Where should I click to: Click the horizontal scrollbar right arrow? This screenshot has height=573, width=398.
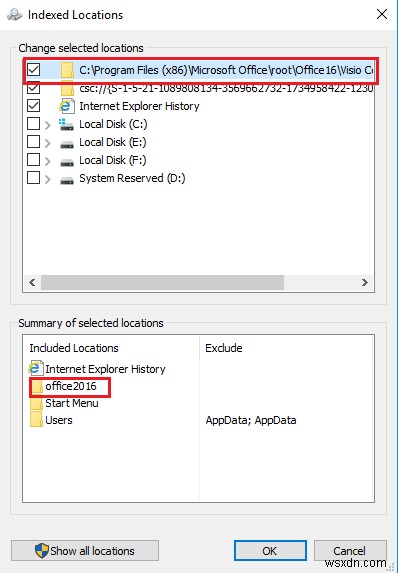pyautogui.click(x=364, y=282)
